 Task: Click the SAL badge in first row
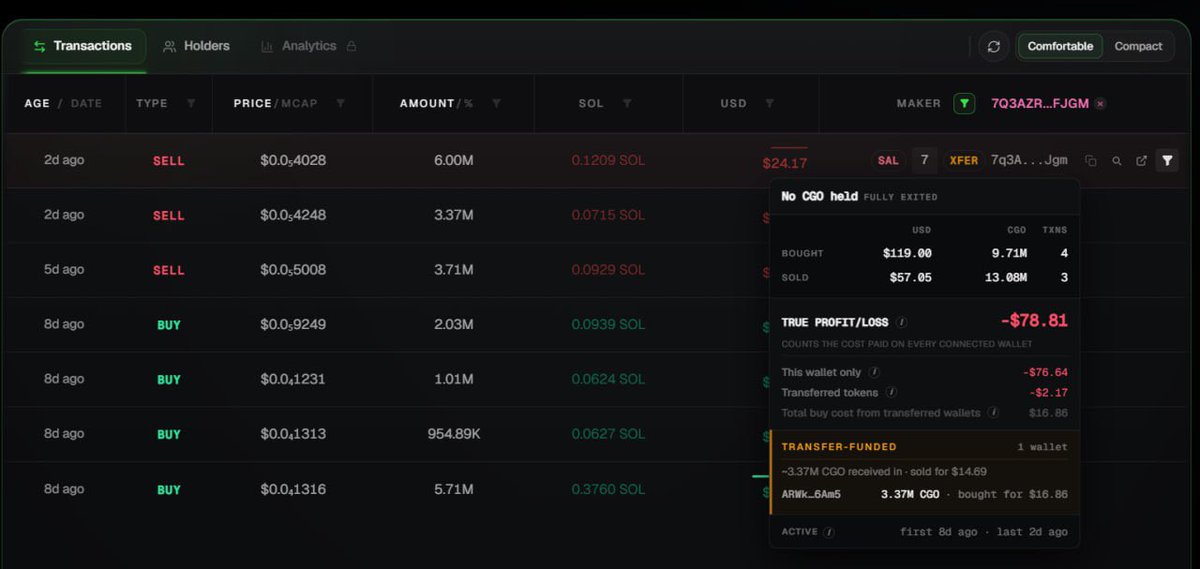[888, 160]
